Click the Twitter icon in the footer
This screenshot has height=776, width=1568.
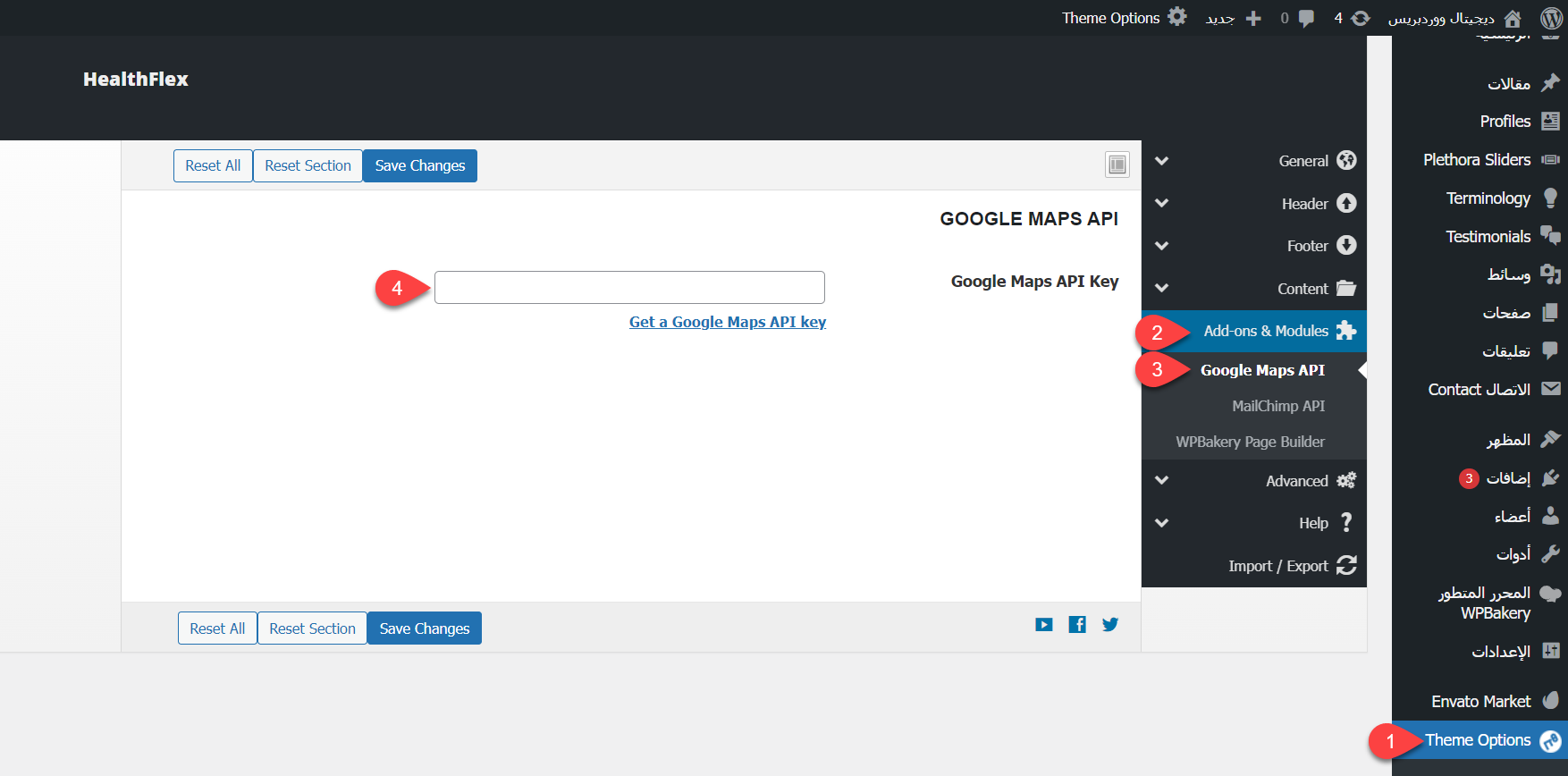point(1109,625)
